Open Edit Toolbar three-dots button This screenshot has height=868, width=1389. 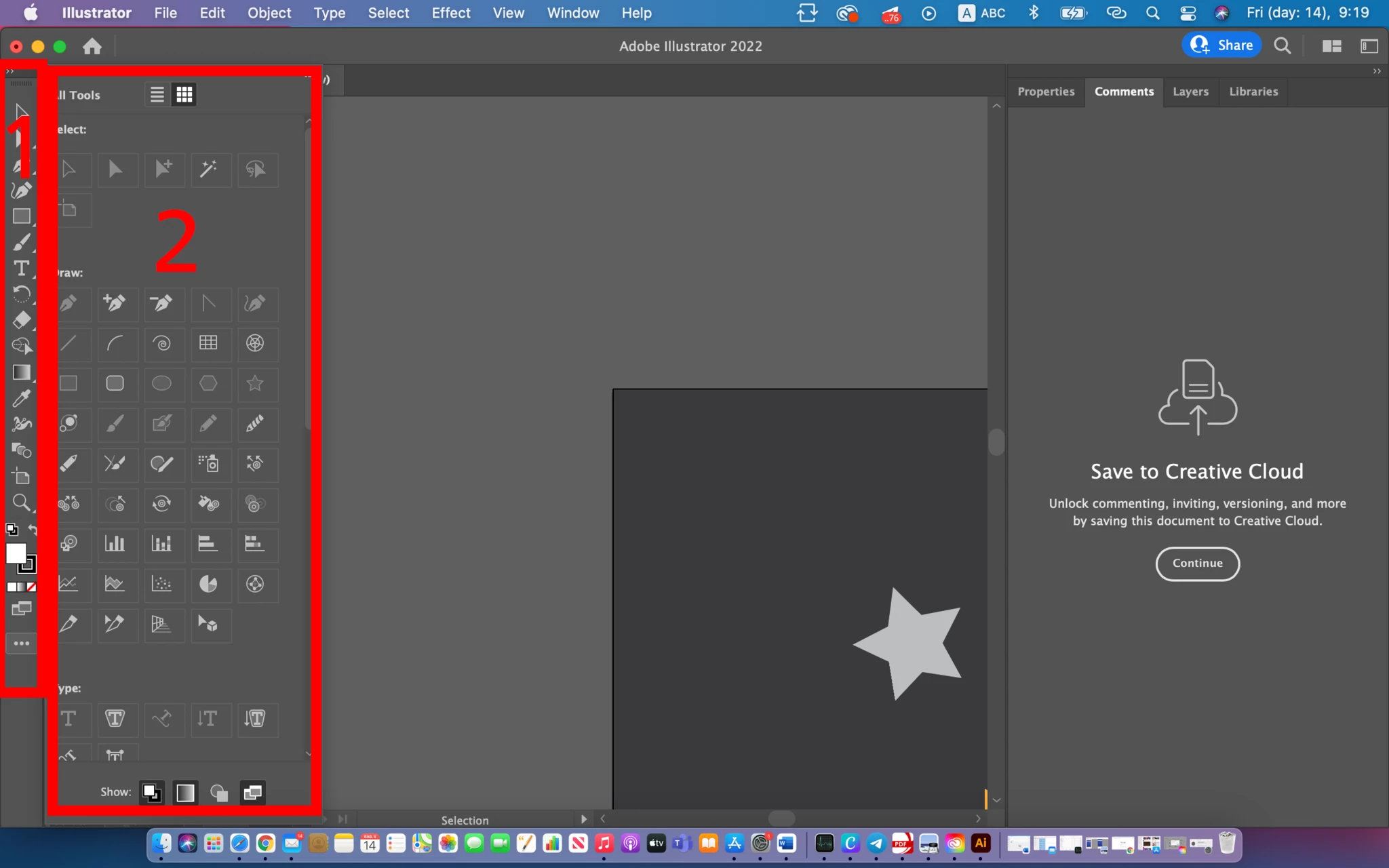21,643
